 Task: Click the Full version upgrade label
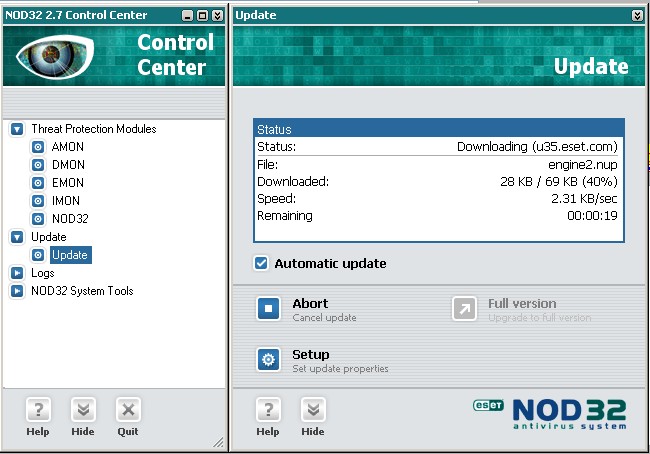tap(522, 303)
